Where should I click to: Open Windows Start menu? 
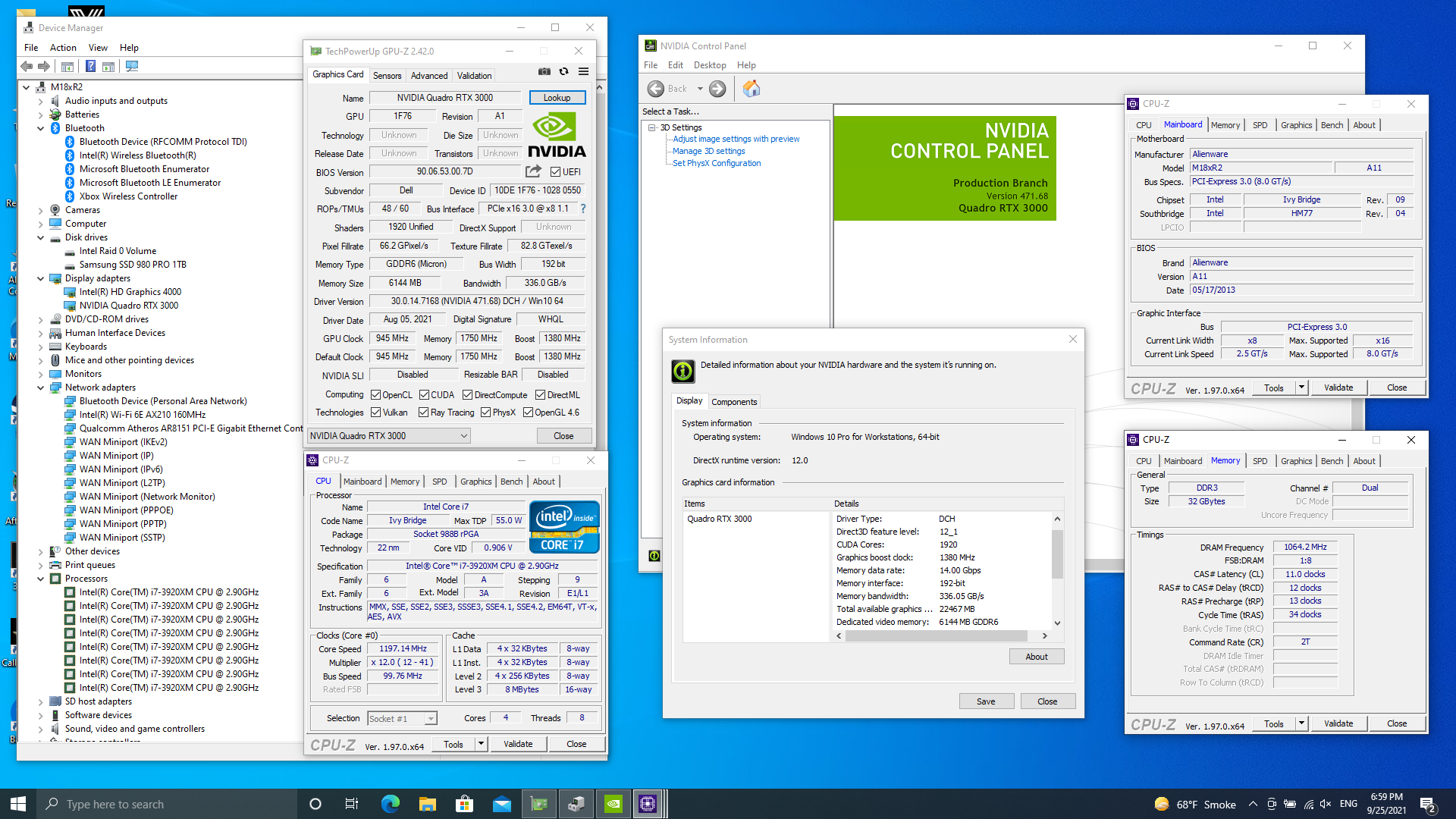coord(18,804)
